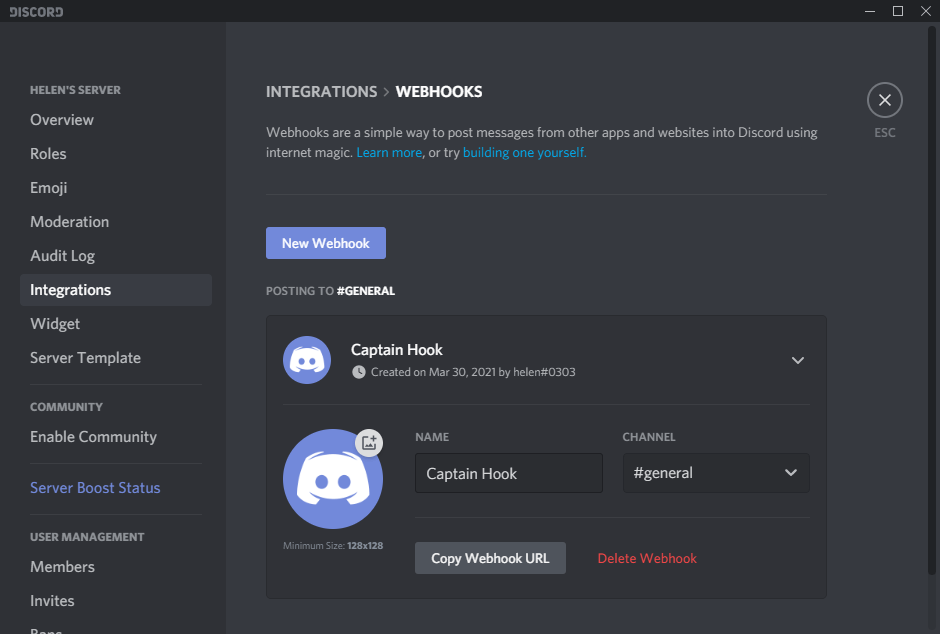The width and height of the screenshot is (940, 634).
Task: Go to Audit Log
Action: point(62,256)
